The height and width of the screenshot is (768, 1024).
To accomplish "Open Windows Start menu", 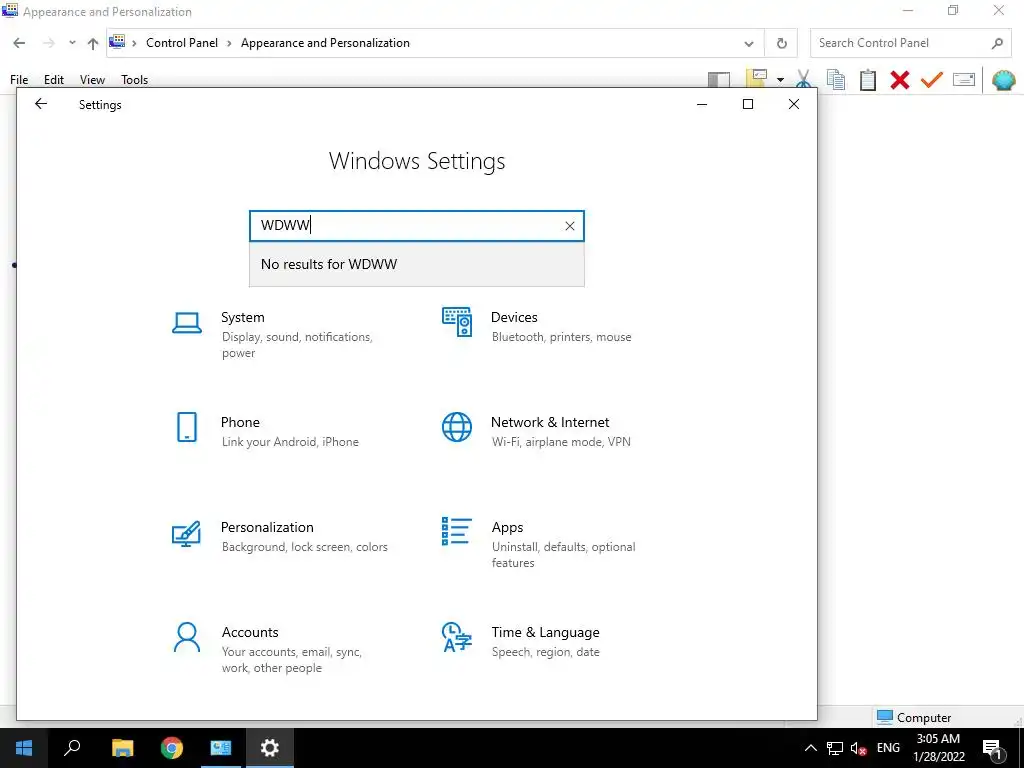I will (24, 748).
